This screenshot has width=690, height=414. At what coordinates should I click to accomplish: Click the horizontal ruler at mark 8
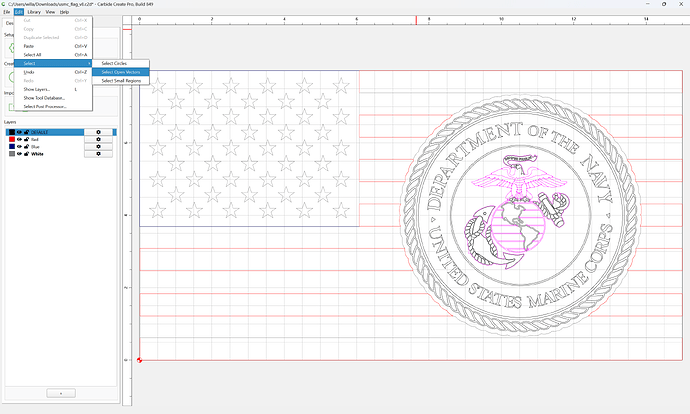click(429, 19)
